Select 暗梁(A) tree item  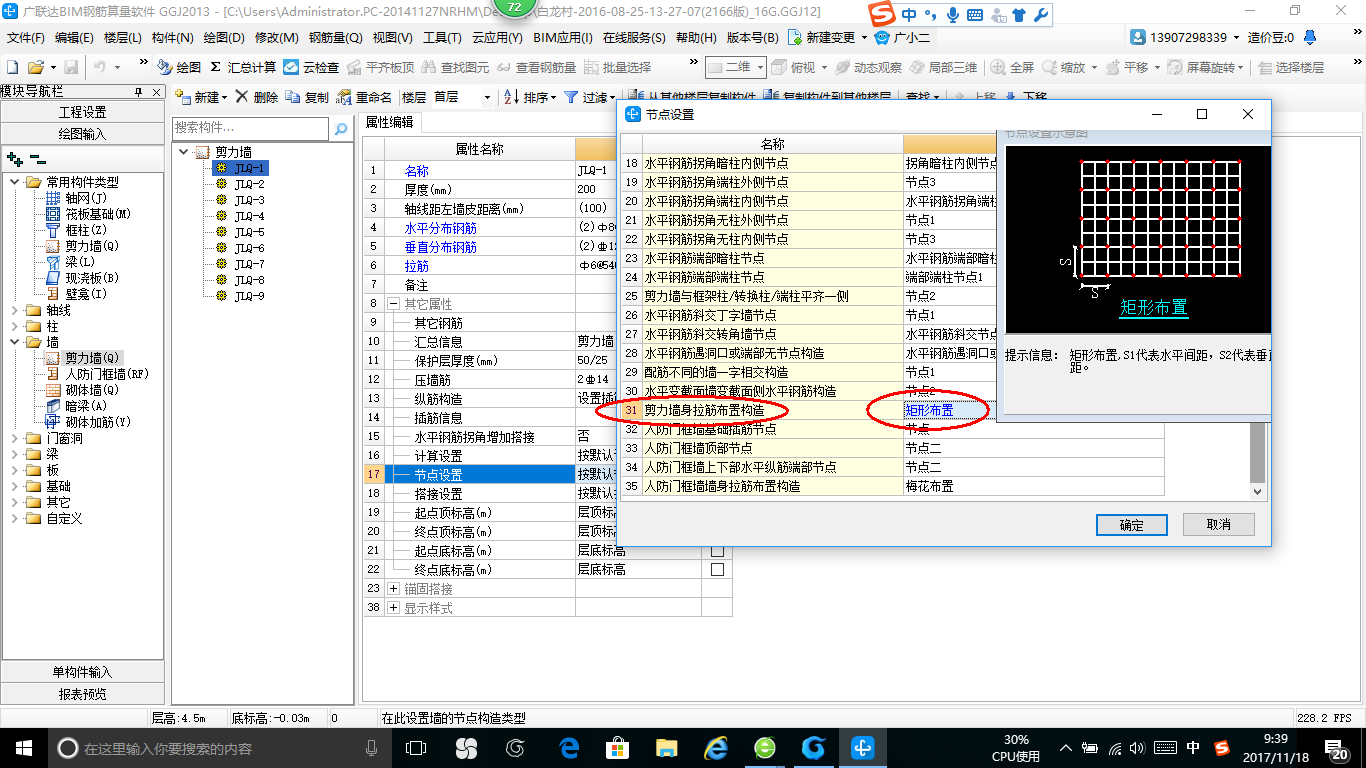tap(77, 406)
